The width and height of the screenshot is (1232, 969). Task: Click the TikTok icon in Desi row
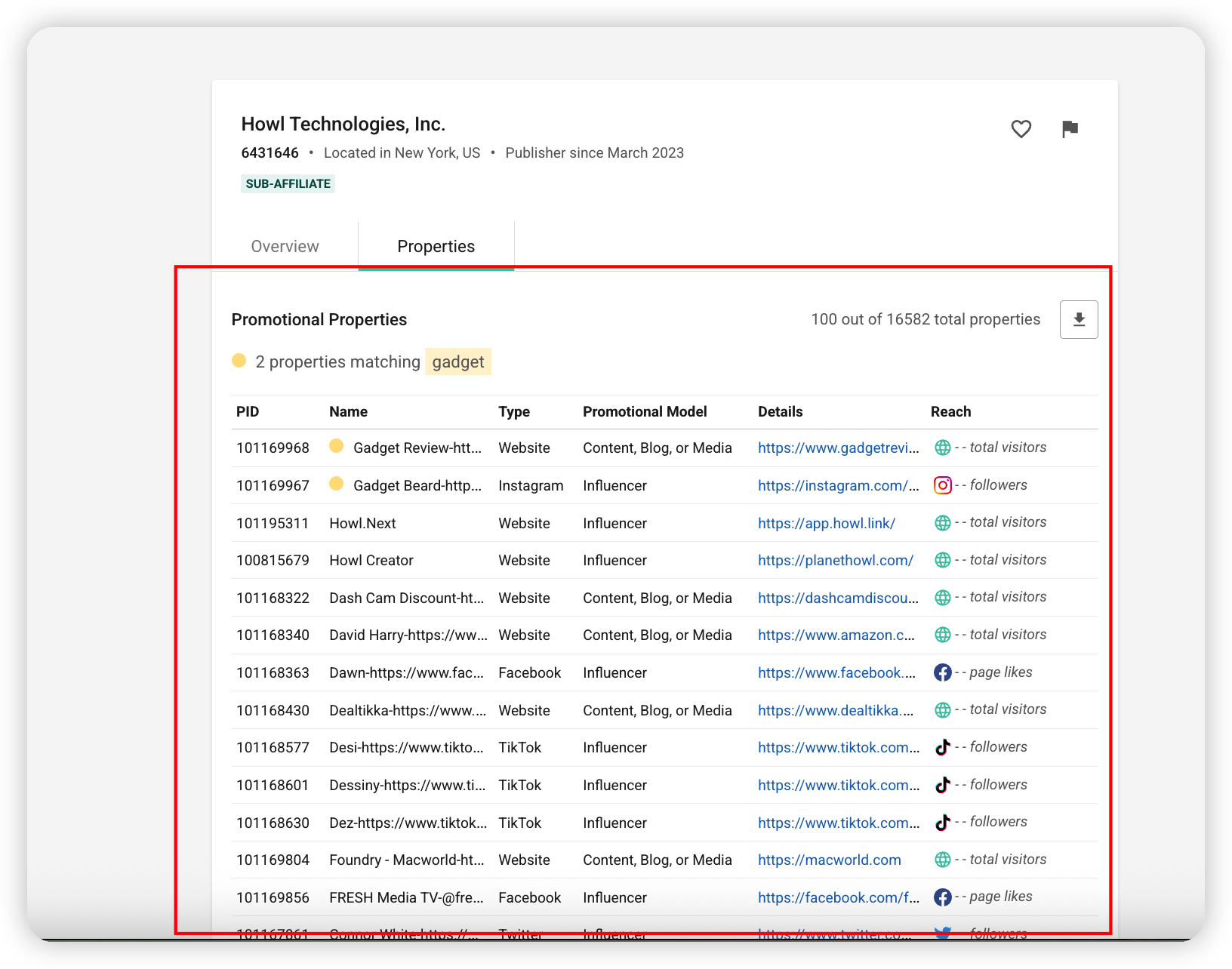[x=942, y=747]
